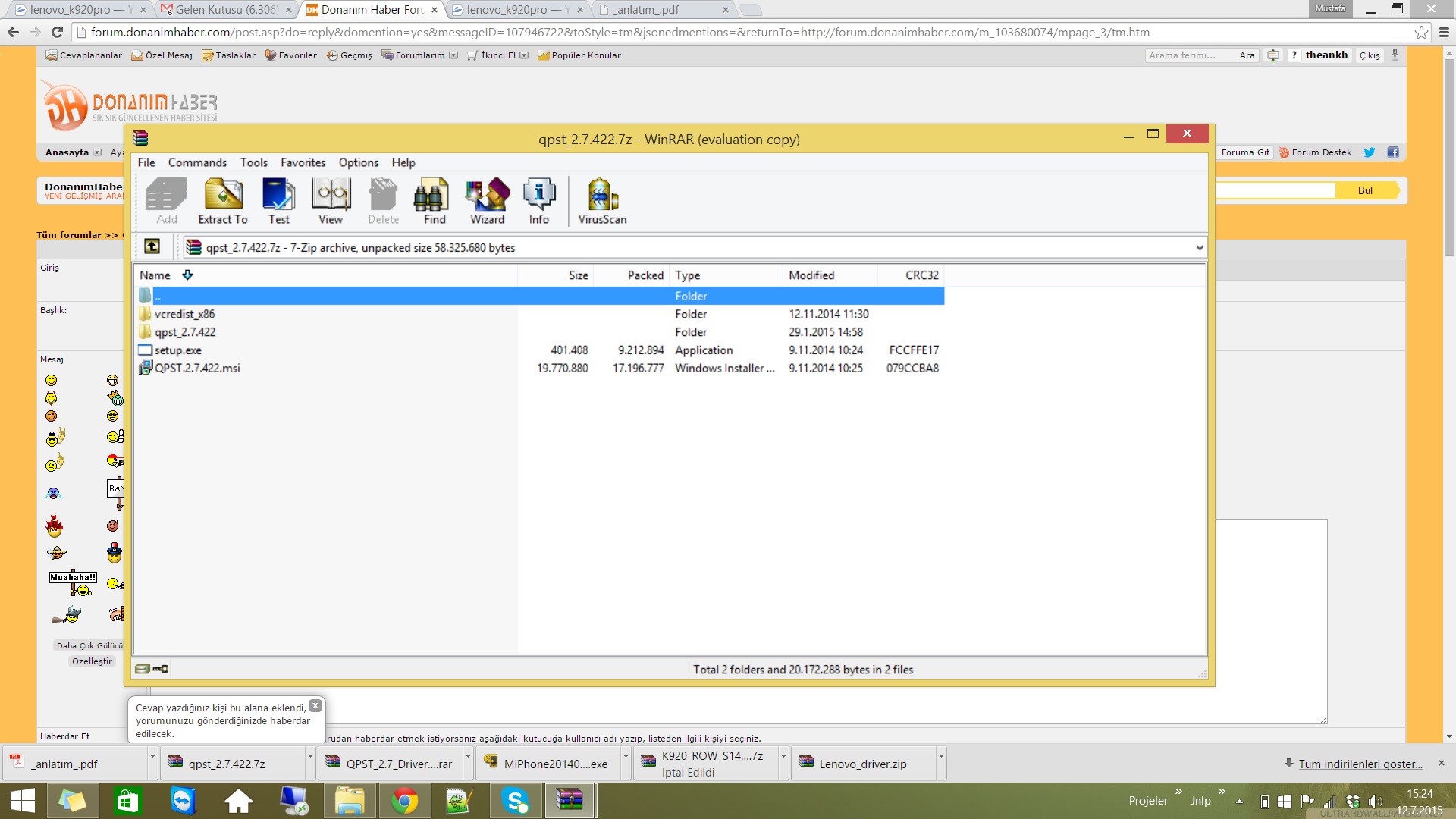Open Chrome from the taskbar
This screenshot has width=1456, height=819.
coord(404,801)
